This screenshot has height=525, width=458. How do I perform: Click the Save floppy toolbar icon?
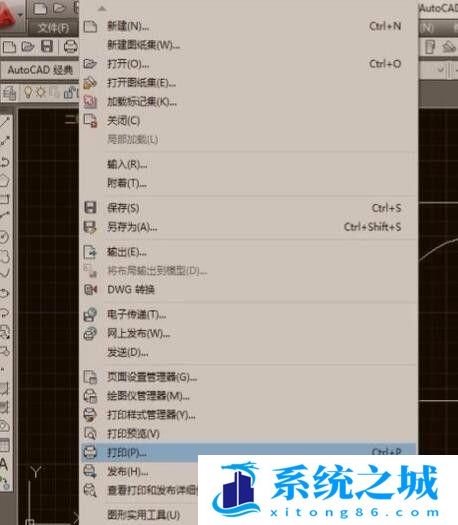[x=47, y=46]
